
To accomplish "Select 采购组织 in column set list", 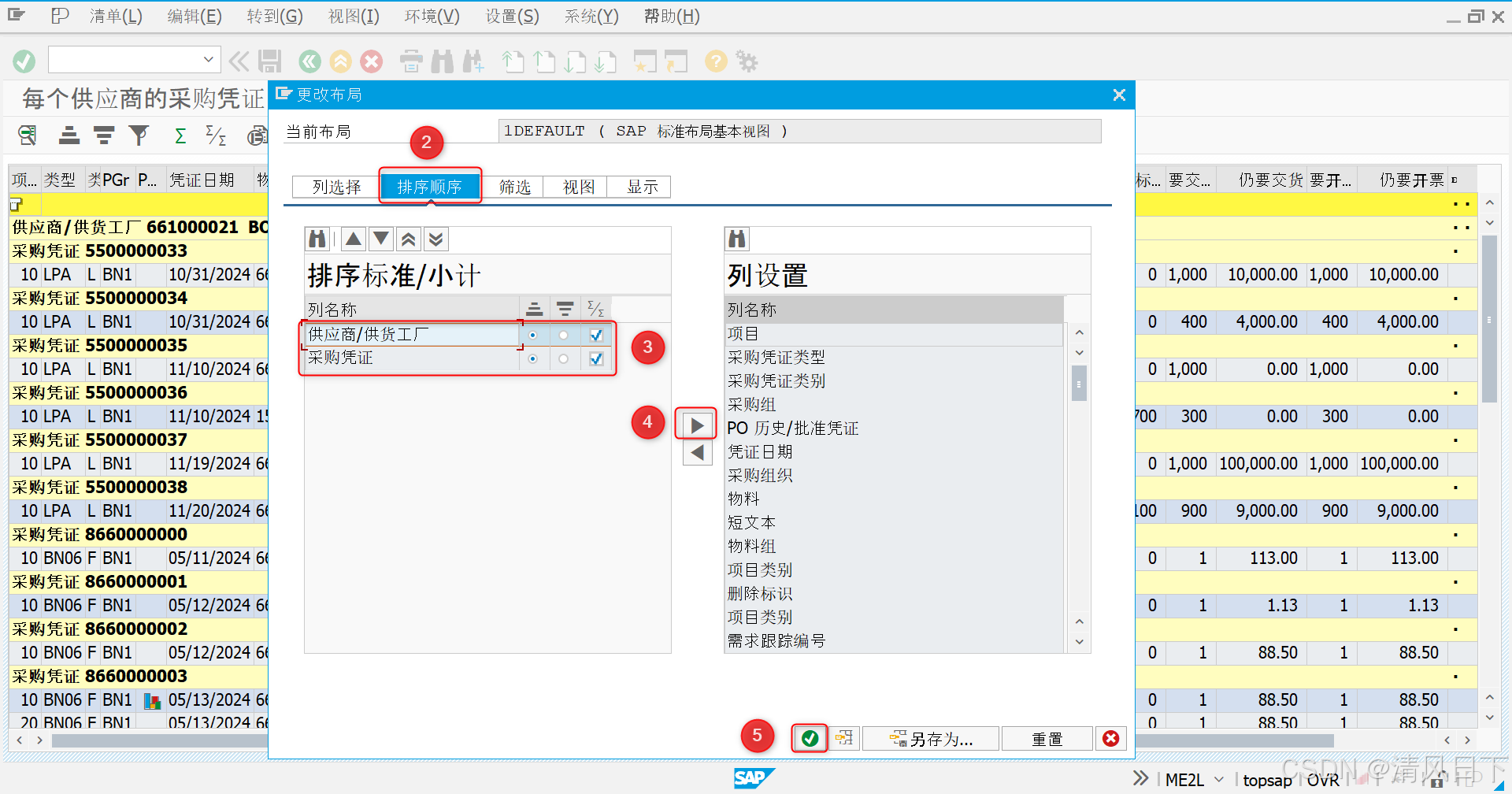I will 894,475.
